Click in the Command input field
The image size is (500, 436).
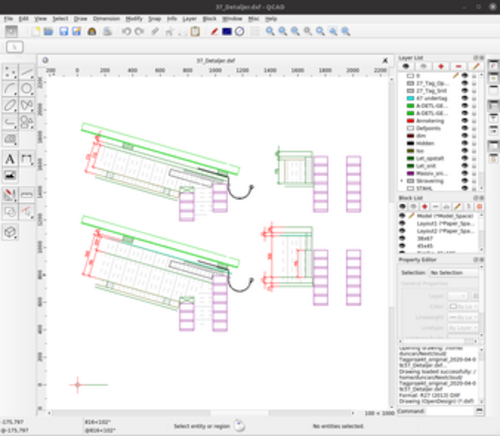(450, 411)
